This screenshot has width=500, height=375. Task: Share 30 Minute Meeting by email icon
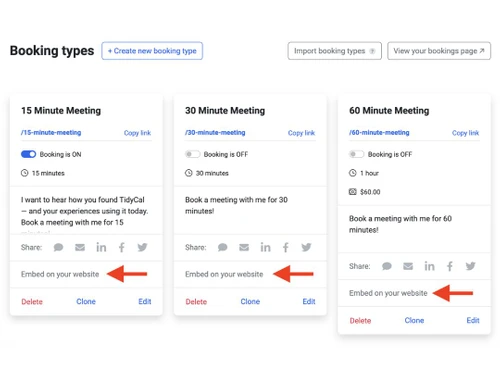tap(244, 247)
